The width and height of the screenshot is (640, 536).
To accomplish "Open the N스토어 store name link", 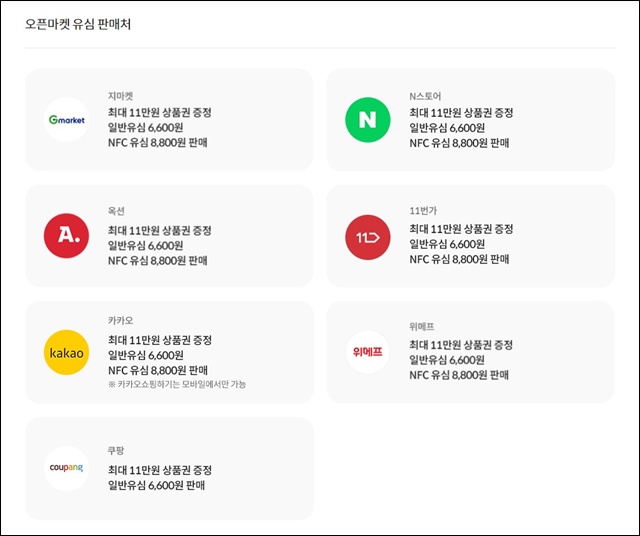I will (425, 96).
